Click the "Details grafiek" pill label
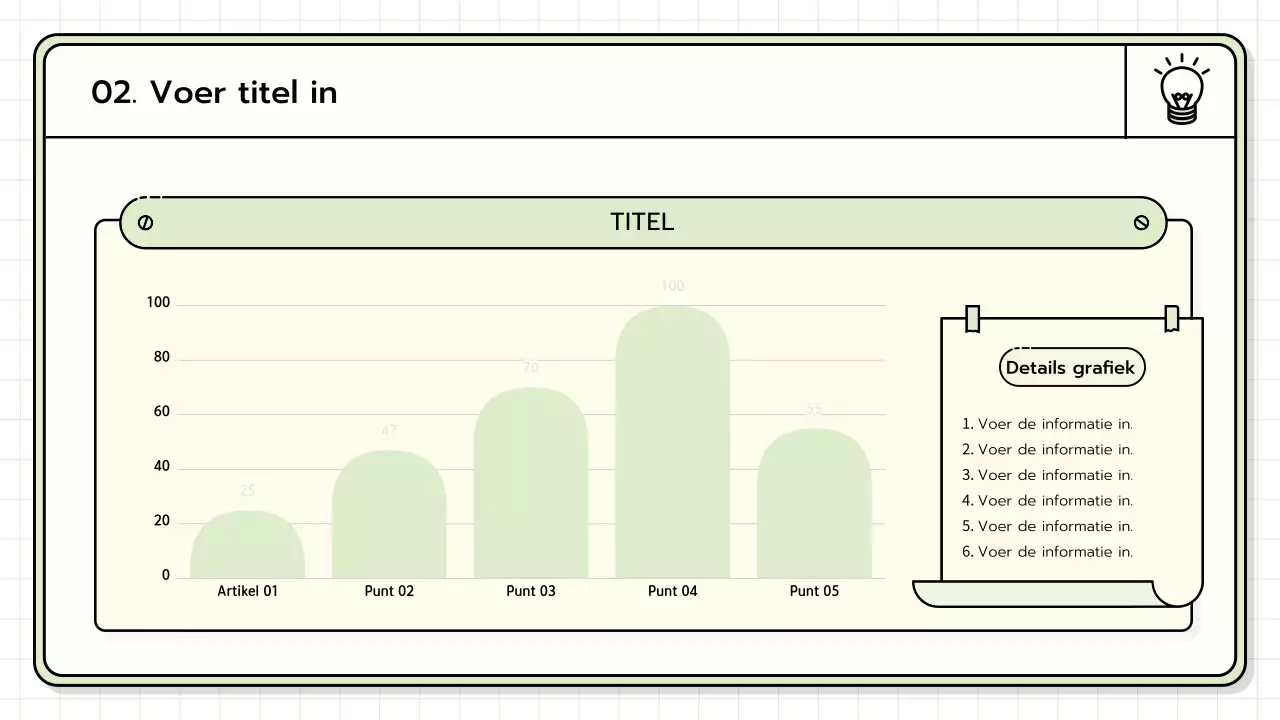Image resolution: width=1280 pixels, height=720 pixels. pyautogui.click(x=1071, y=368)
